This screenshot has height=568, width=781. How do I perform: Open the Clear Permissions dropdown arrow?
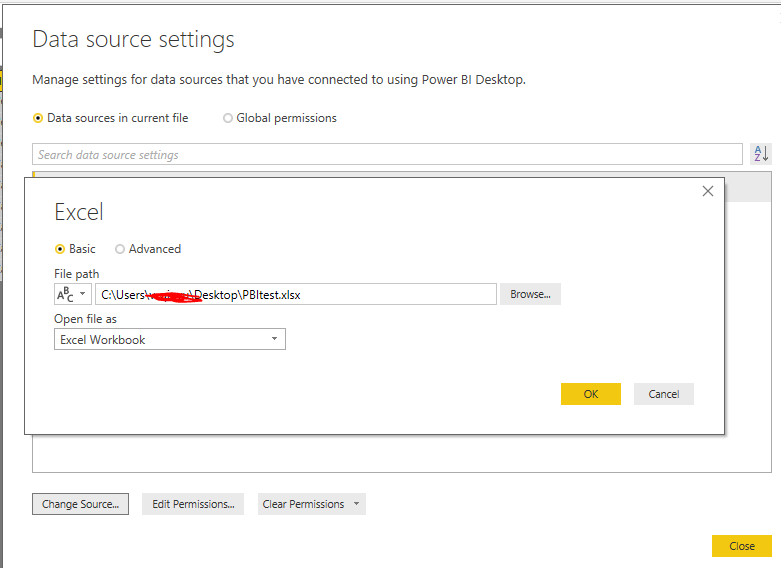[x=357, y=504]
